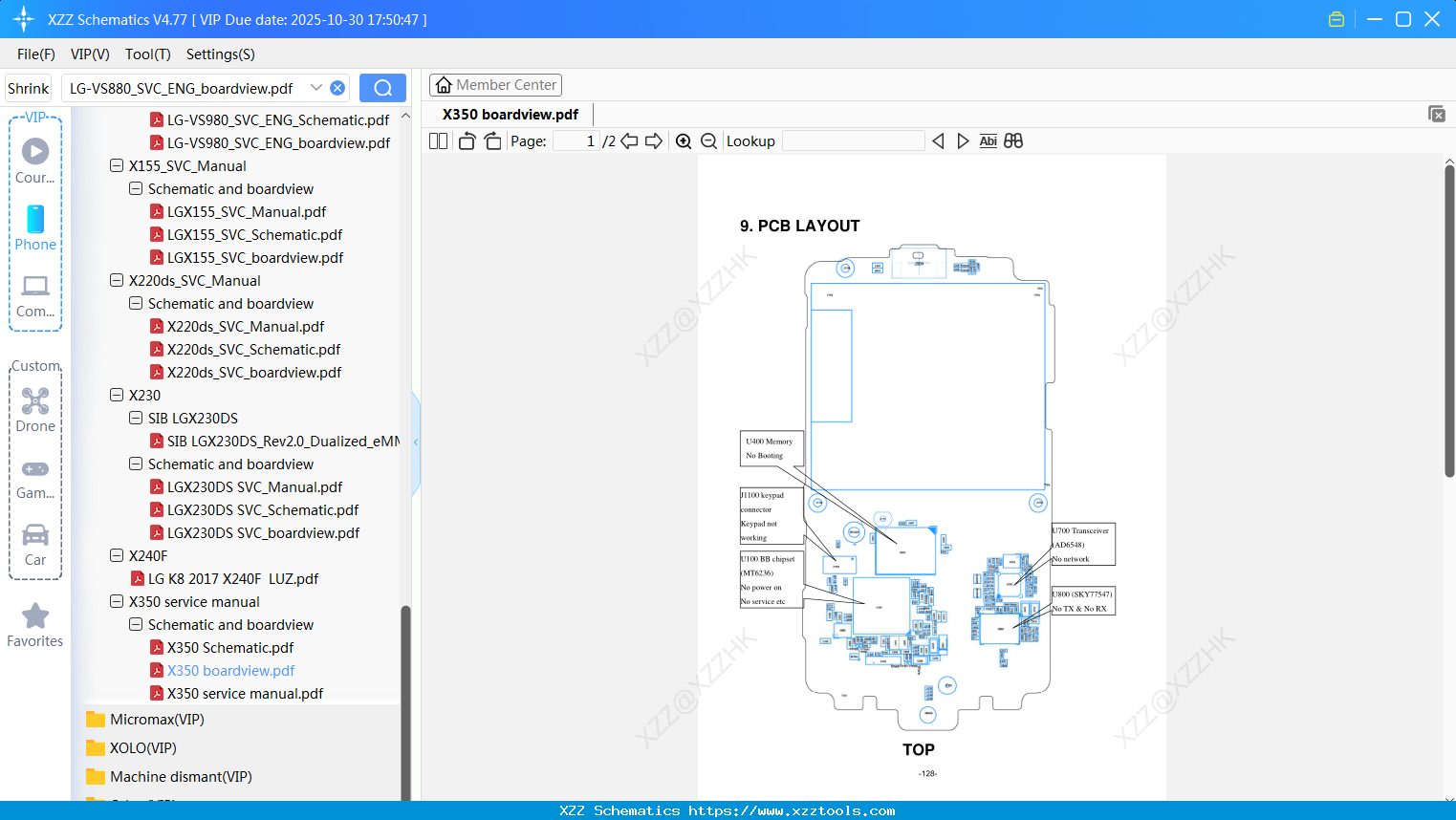The image size is (1456, 820).
Task: Open X350 Schematic.pdf from the tree
Action: pyautogui.click(x=231, y=647)
